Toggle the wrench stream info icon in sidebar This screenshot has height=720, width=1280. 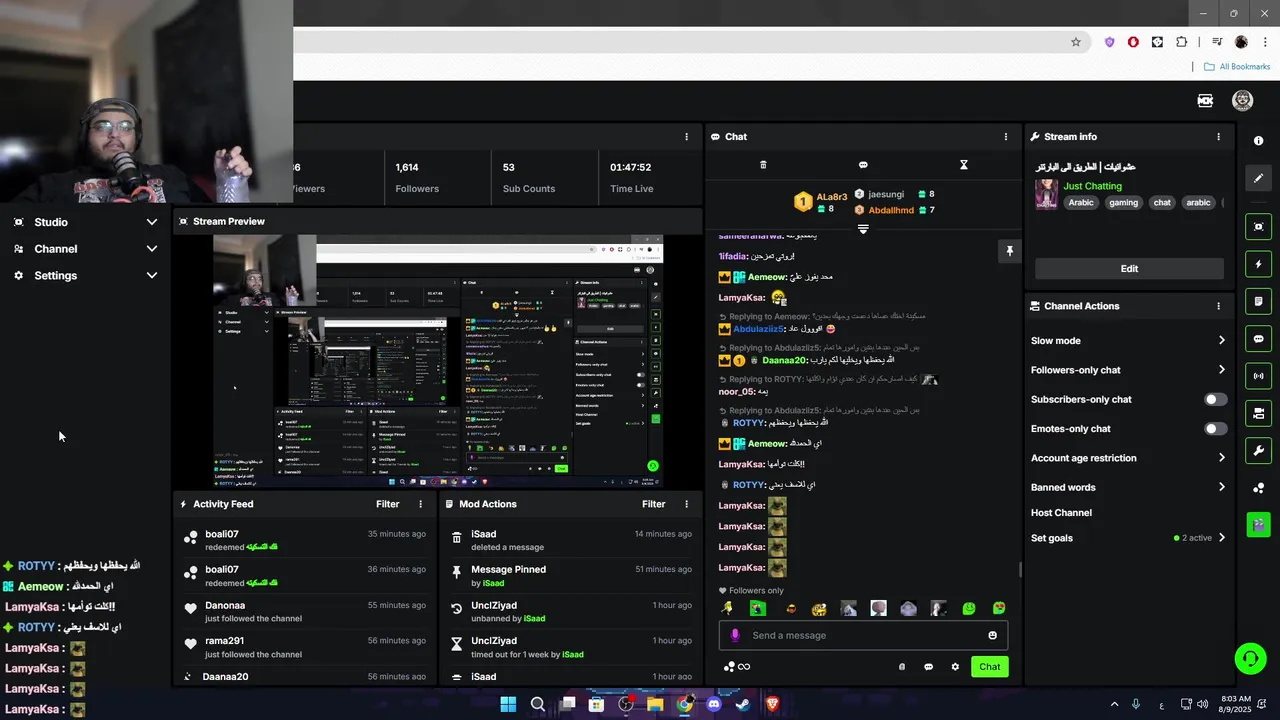coord(1259,450)
